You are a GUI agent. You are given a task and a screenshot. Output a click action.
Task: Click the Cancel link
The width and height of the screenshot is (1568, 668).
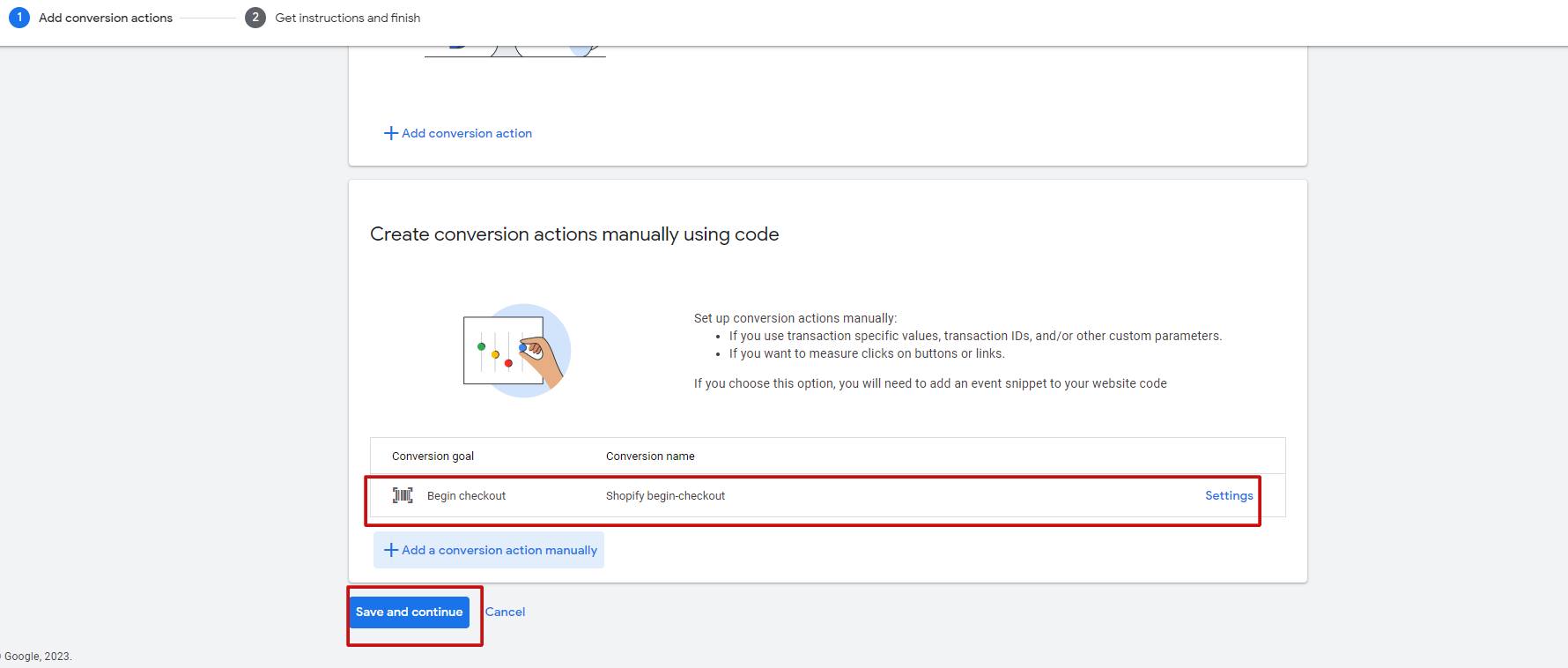pos(505,612)
